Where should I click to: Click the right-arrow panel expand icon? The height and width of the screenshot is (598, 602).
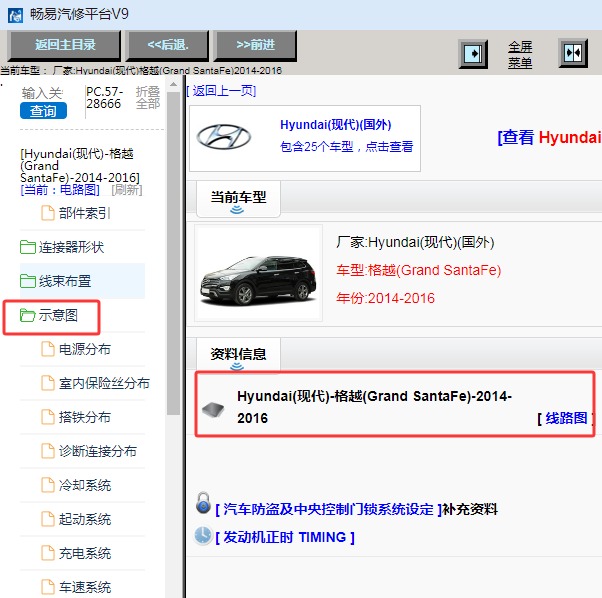pos(473,53)
